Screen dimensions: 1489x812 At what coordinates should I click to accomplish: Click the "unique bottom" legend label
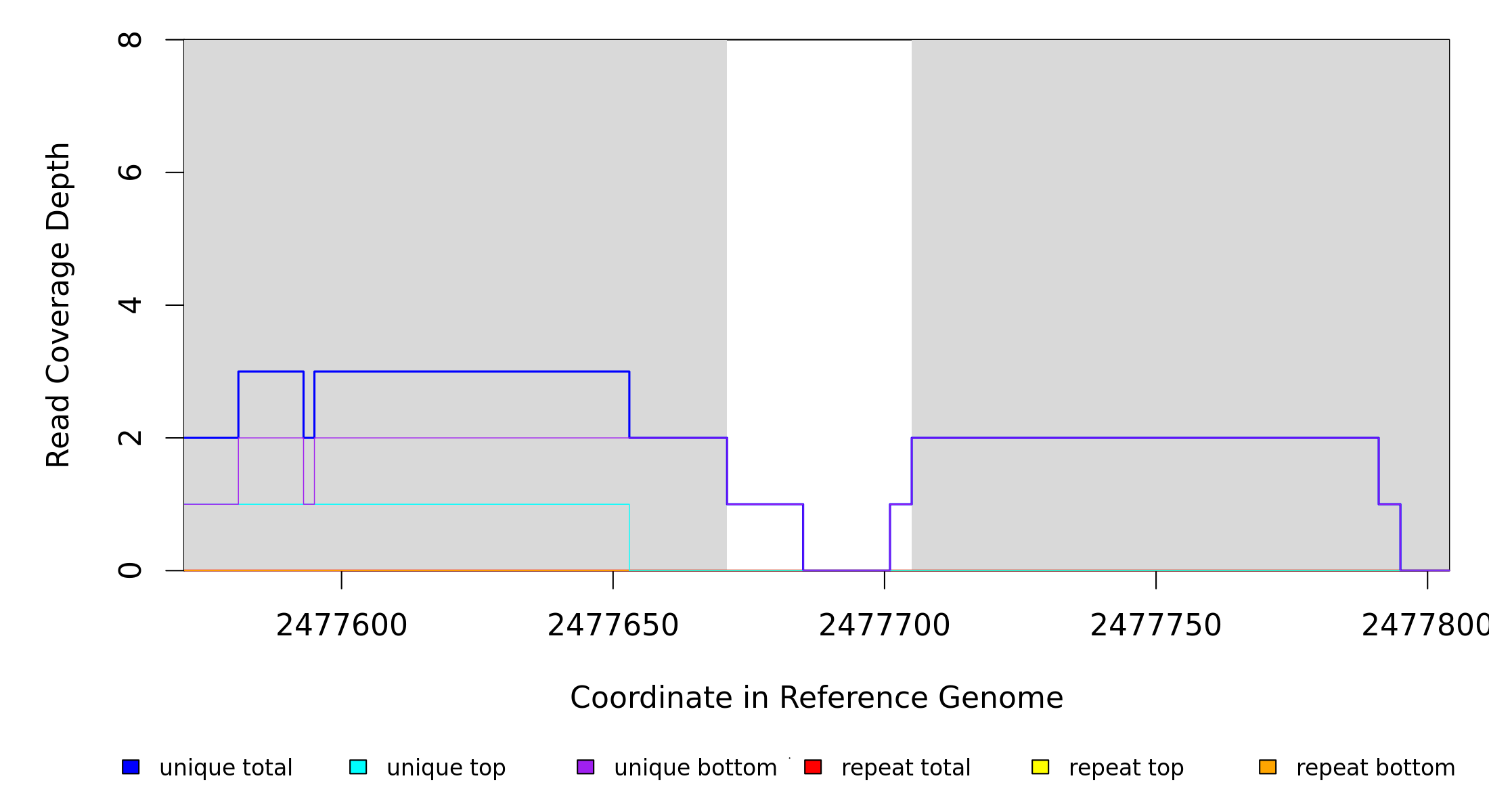click(x=695, y=768)
